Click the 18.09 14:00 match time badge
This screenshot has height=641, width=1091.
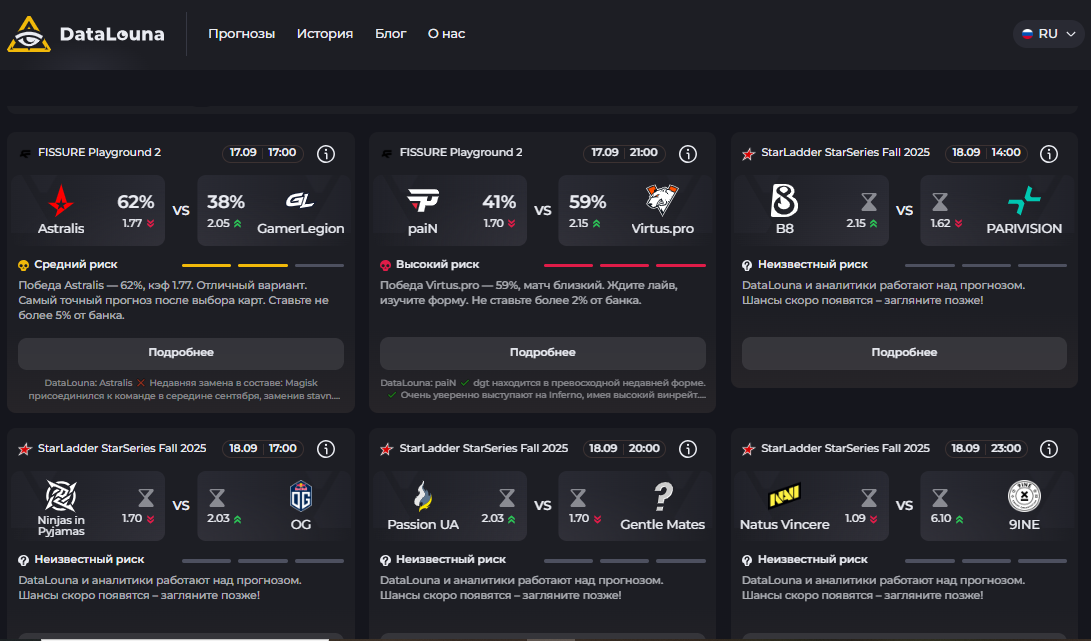(x=986, y=152)
